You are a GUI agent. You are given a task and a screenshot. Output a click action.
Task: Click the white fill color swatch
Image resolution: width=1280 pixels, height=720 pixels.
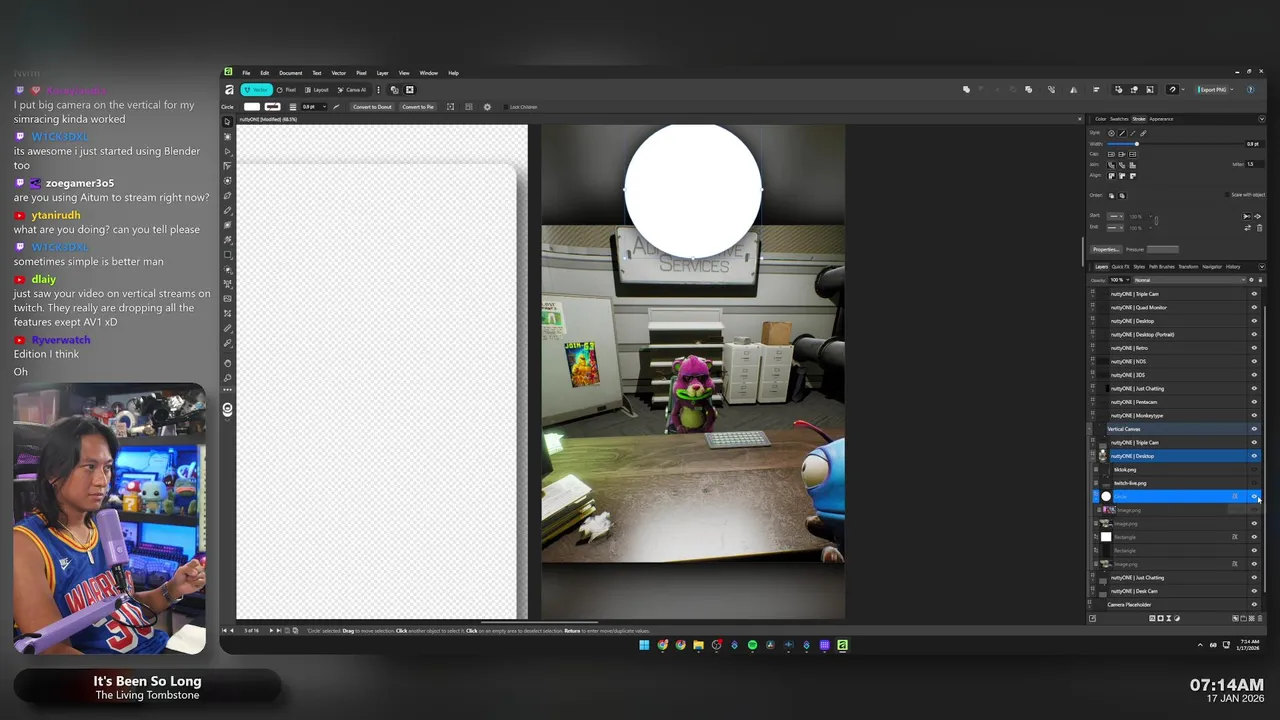click(x=252, y=107)
